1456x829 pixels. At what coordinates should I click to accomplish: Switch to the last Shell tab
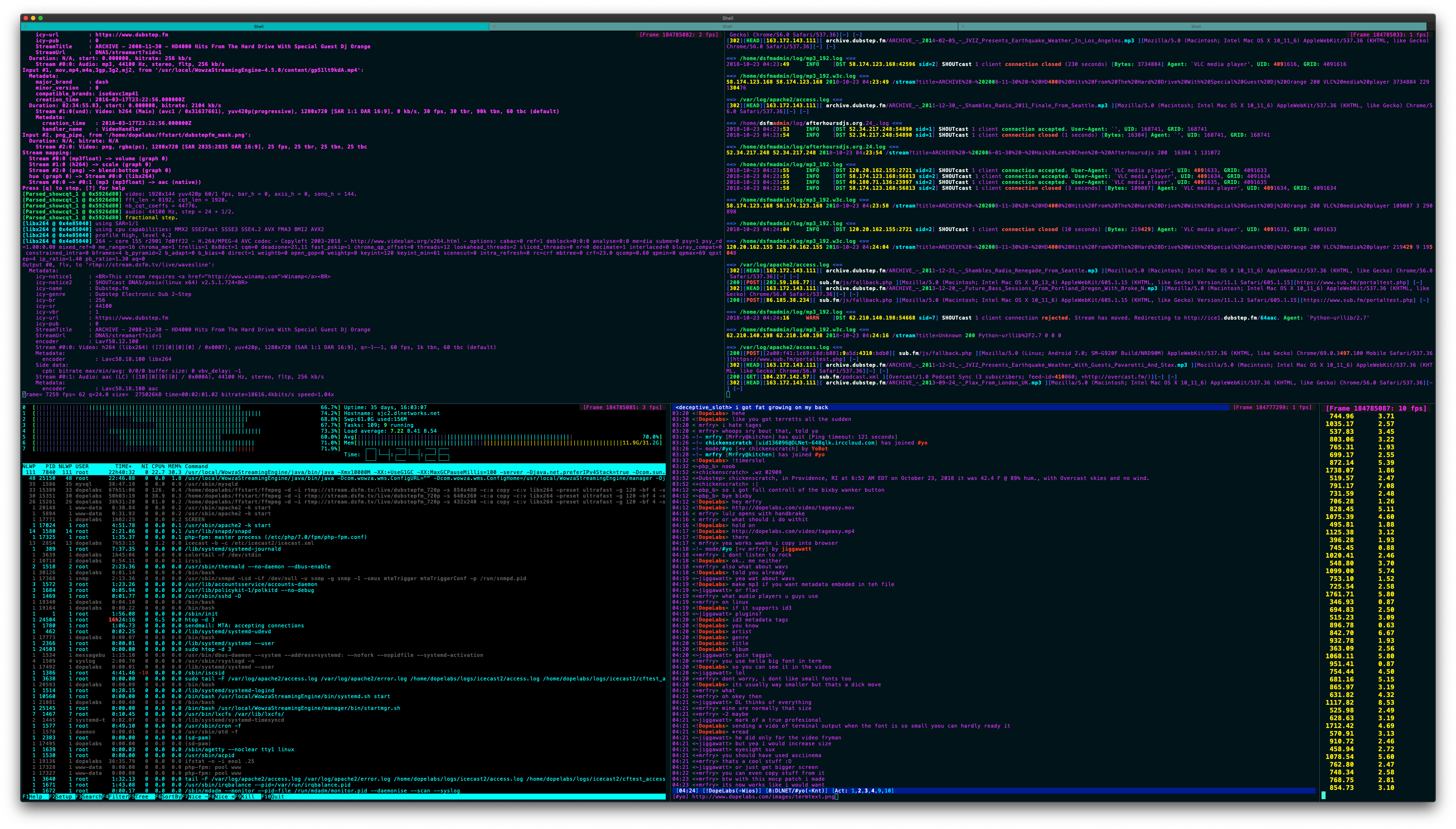[x=1196, y=27]
